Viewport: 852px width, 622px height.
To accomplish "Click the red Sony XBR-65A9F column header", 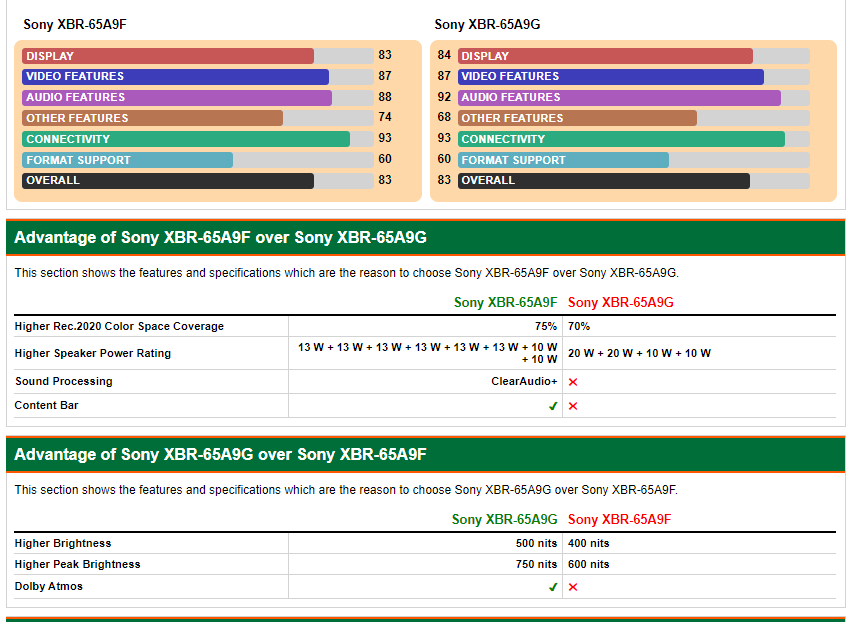I will click(x=619, y=519).
